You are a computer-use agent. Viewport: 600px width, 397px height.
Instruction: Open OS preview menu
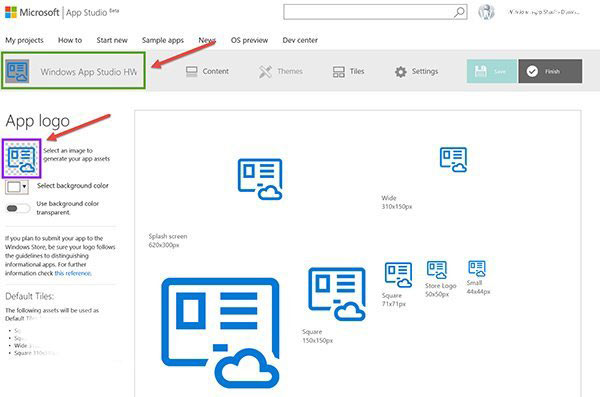[249, 40]
